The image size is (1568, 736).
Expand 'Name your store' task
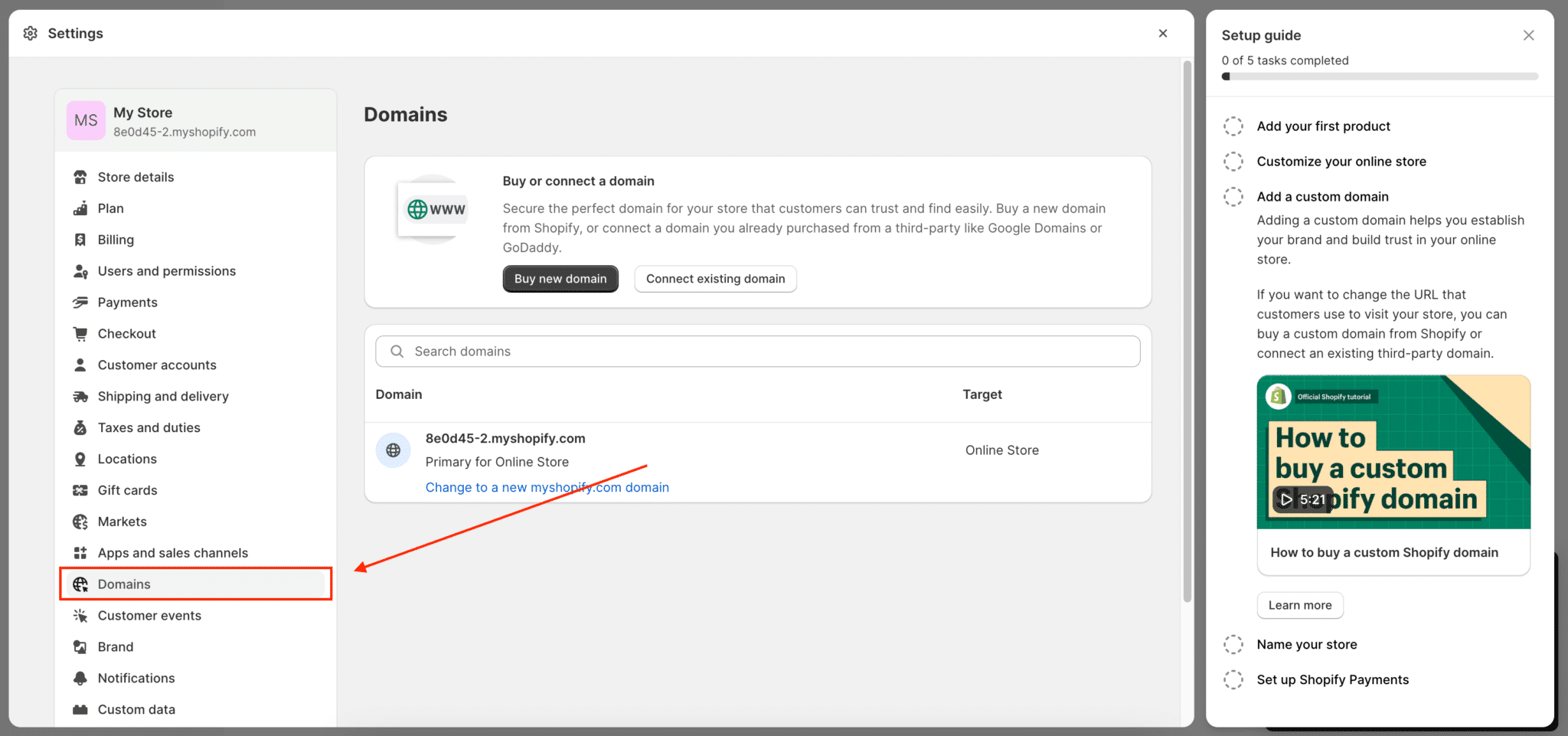pos(1307,645)
